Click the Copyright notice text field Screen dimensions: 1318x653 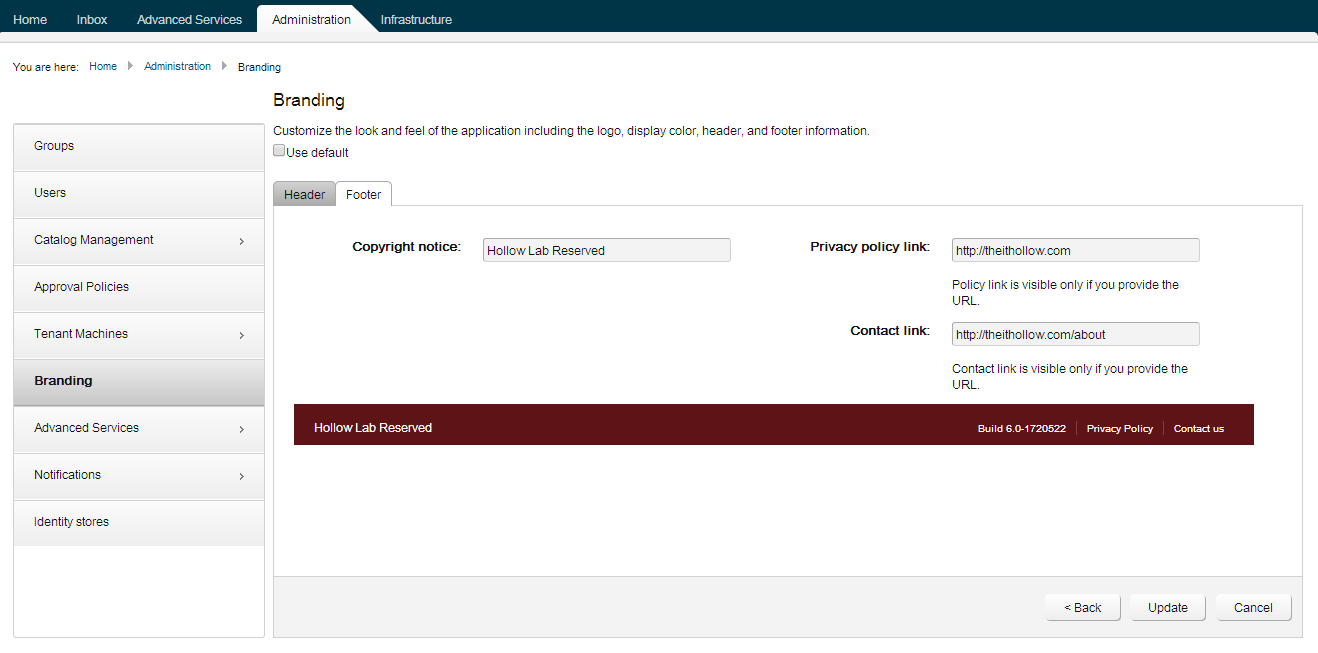pos(606,250)
